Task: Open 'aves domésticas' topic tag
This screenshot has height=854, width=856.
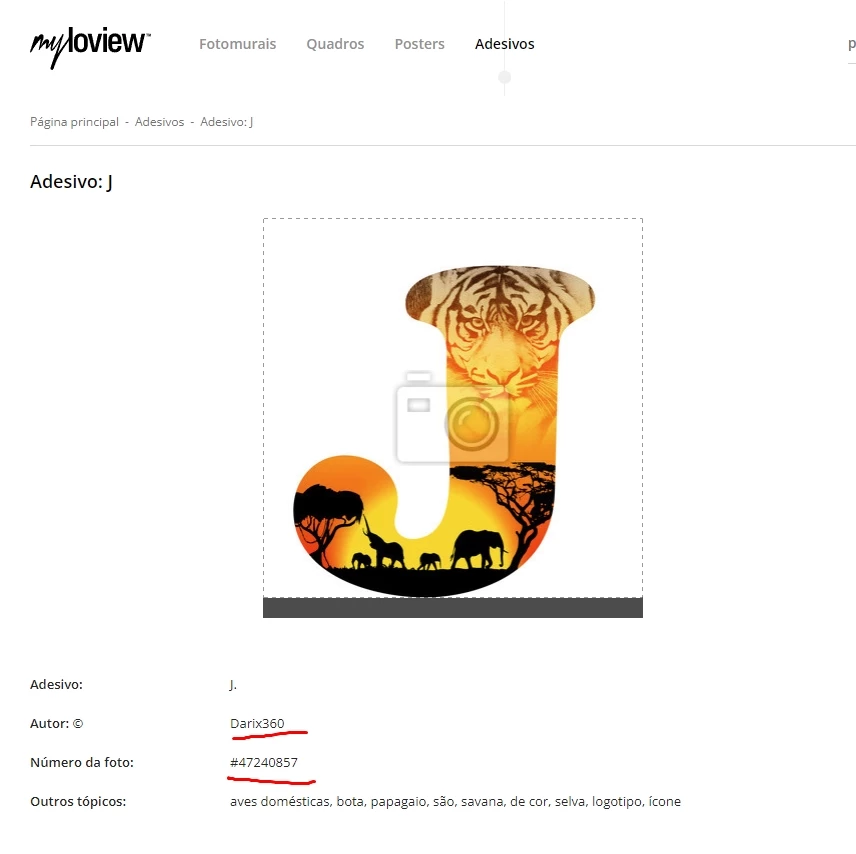Action: point(280,802)
